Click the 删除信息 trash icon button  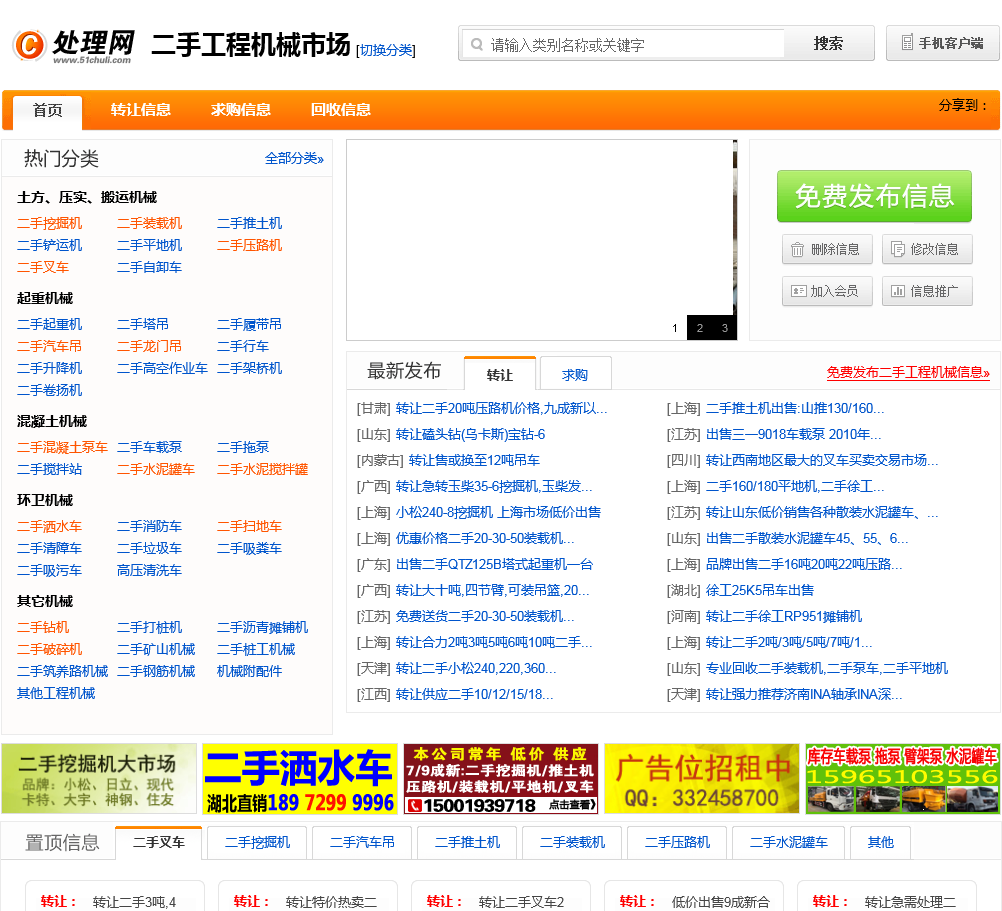point(827,249)
